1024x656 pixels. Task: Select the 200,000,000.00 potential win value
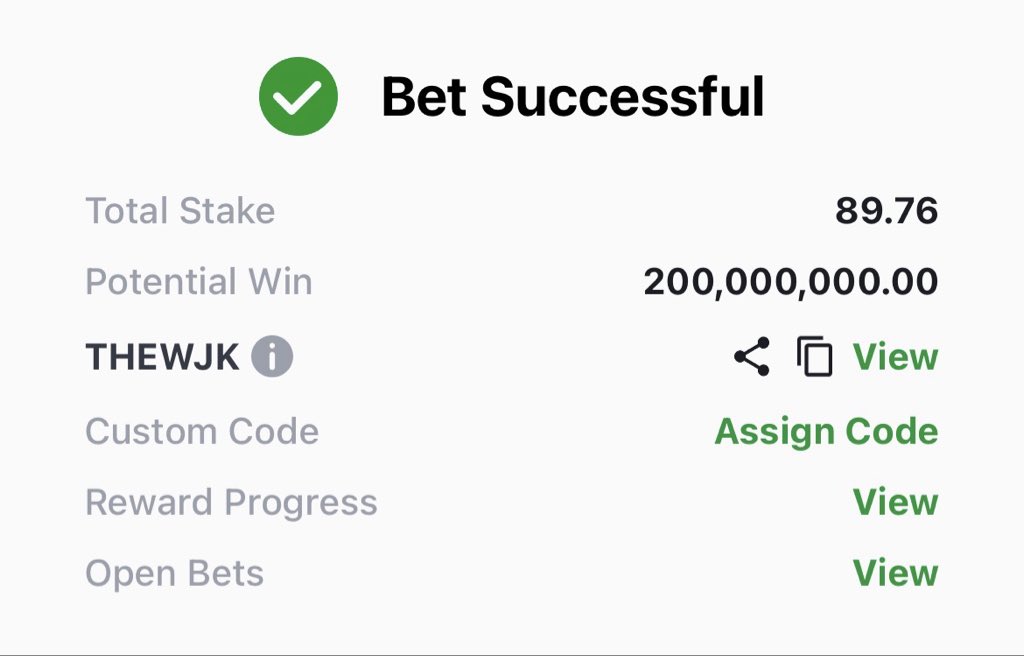tap(791, 282)
